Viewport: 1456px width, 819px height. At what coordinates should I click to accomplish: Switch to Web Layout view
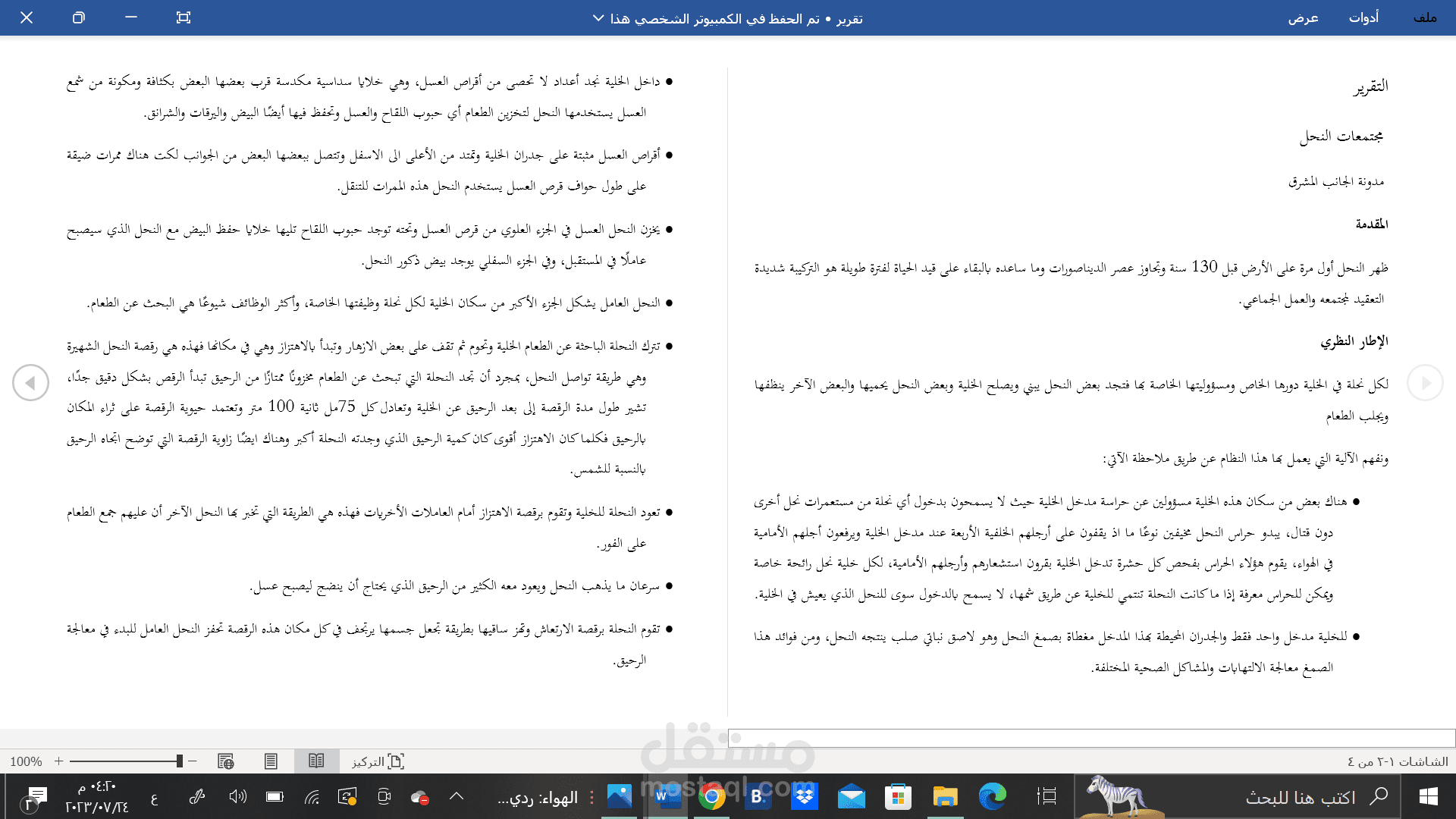pyautogui.click(x=224, y=761)
